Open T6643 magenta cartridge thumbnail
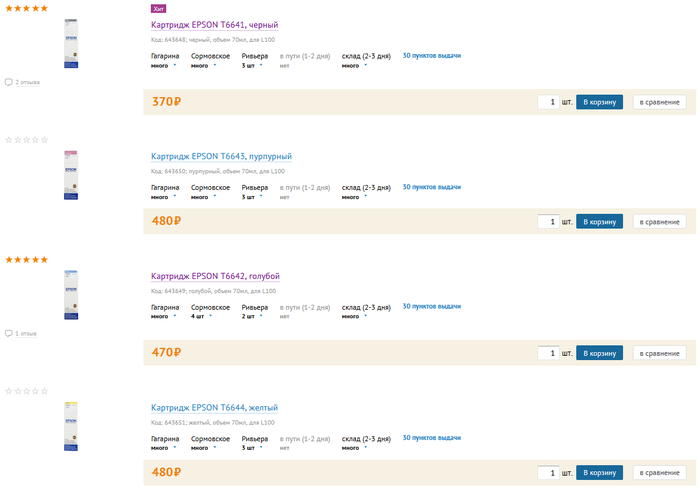 (x=71, y=175)
